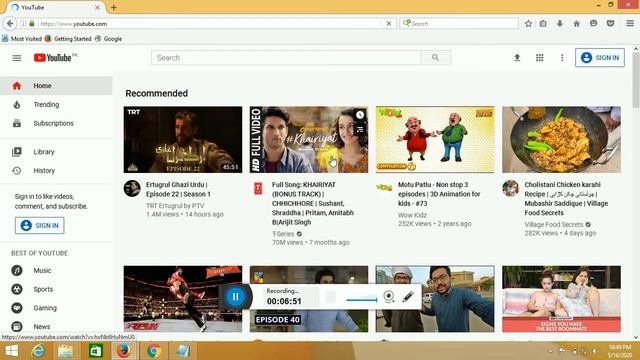The width and height of the screenshot is (640, 360).
Task: Open the Wow Kidz channel link
Action: click(x=412, y=215)
